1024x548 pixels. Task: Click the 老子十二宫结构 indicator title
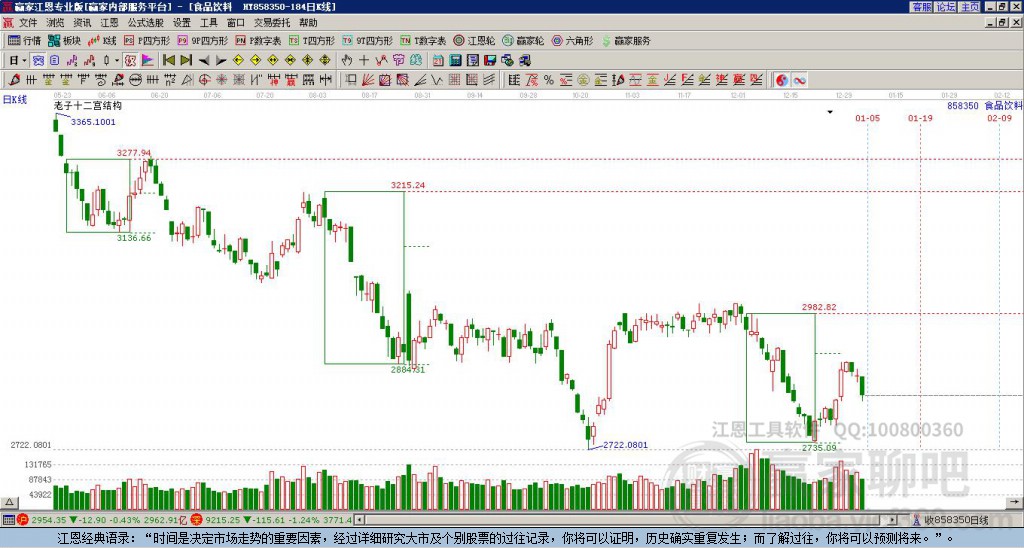pos(88,105)
